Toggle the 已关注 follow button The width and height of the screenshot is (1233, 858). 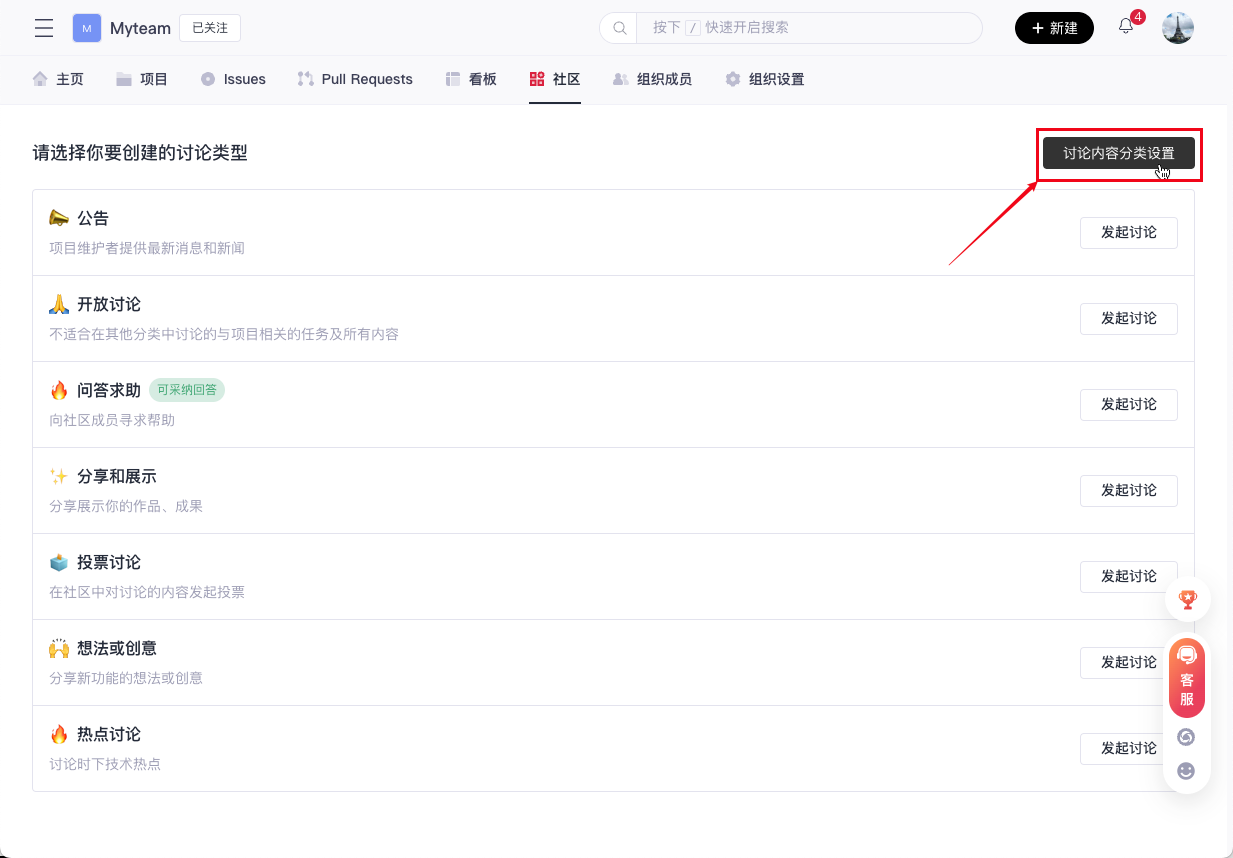pyautogui.click(x=210, y=28)
